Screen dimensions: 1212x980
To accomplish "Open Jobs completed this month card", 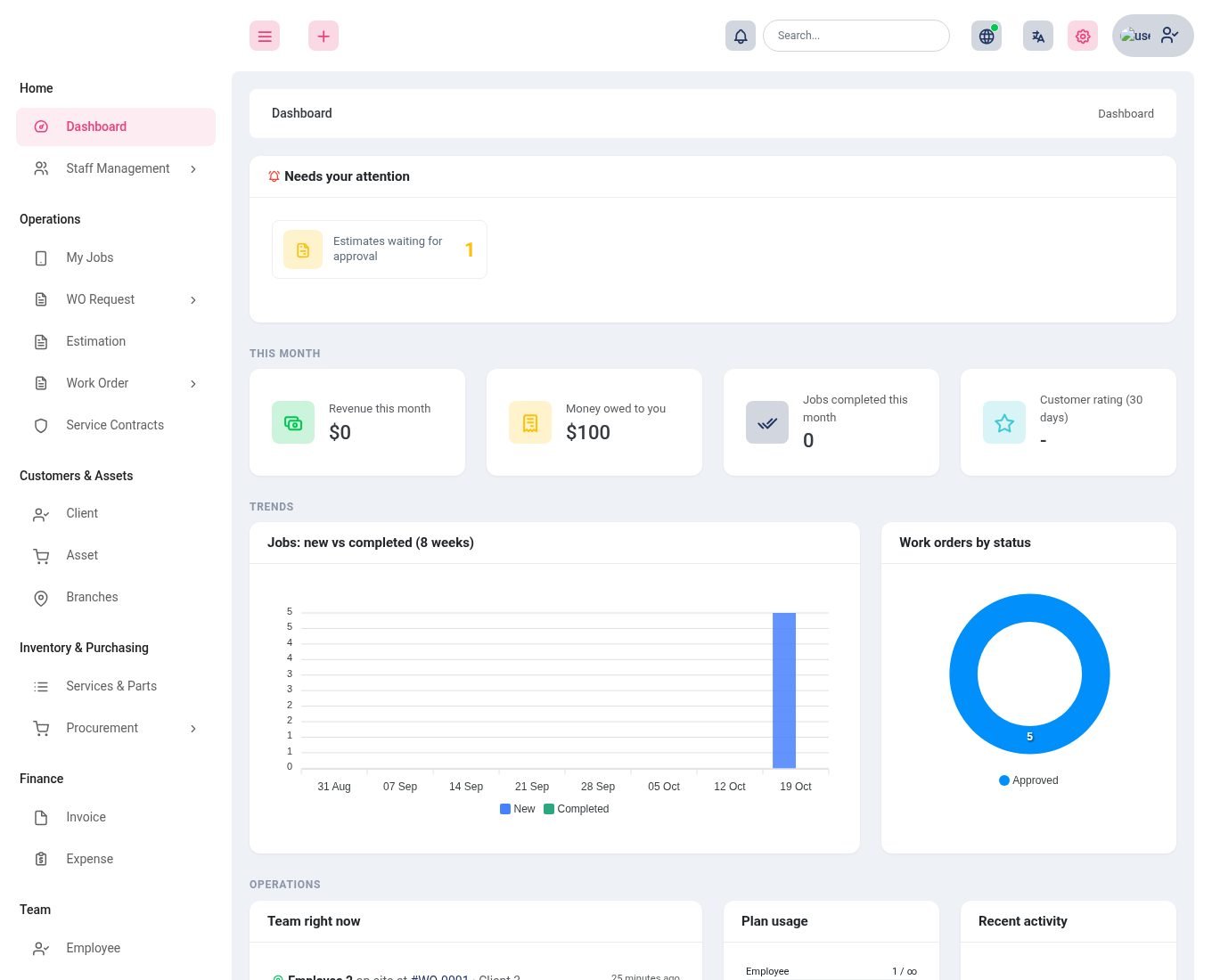I will coord(831,422).
